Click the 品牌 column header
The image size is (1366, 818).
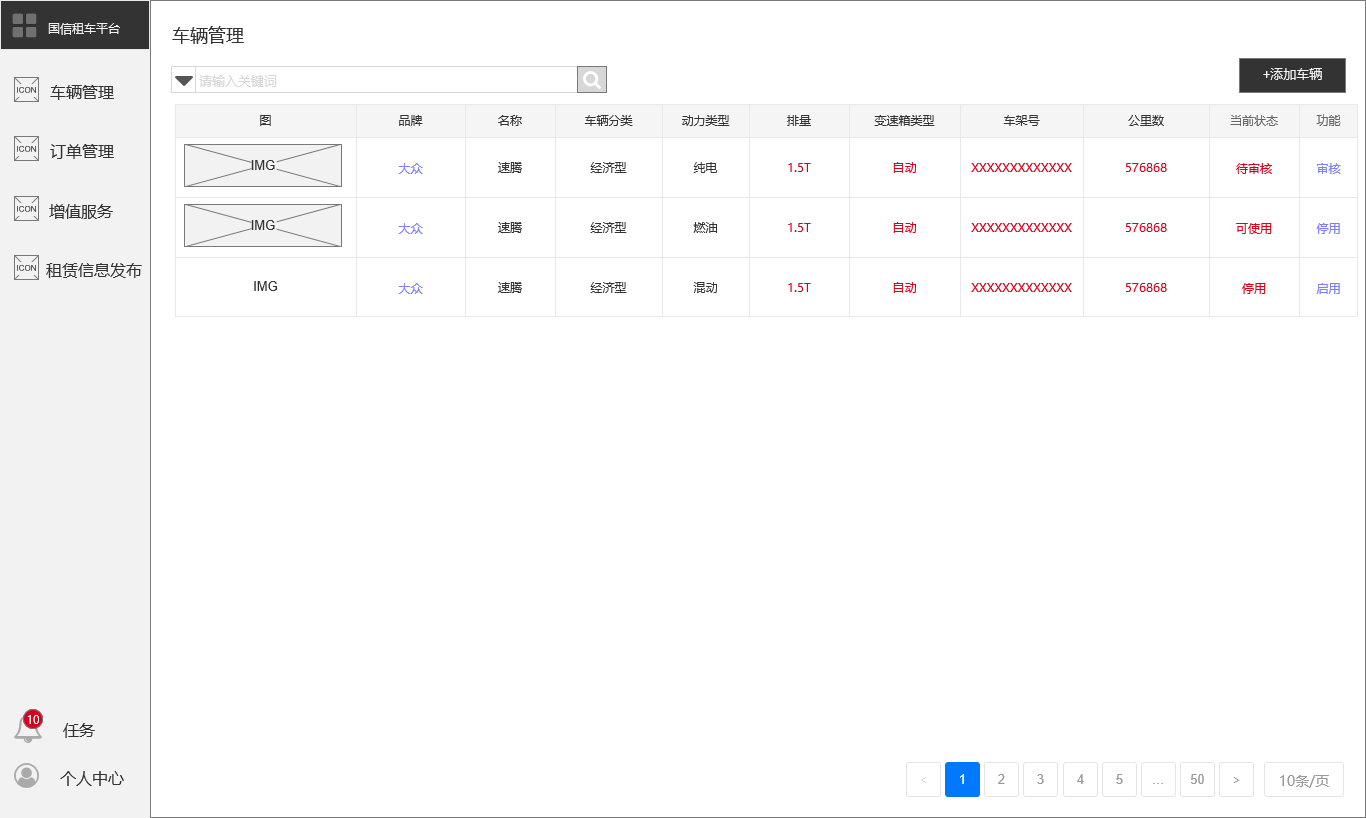[410, 121]
